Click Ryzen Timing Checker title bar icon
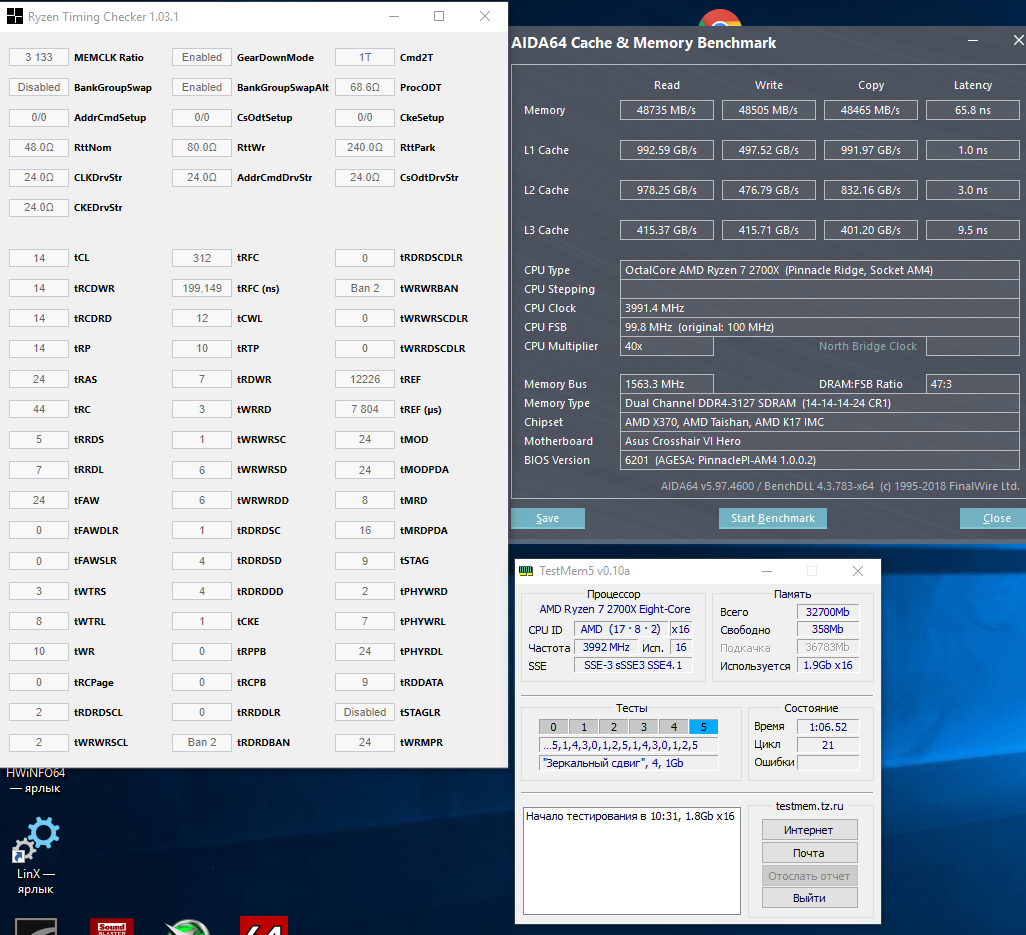The height and width of the screenshot is (935, 1026). [14, 16]
